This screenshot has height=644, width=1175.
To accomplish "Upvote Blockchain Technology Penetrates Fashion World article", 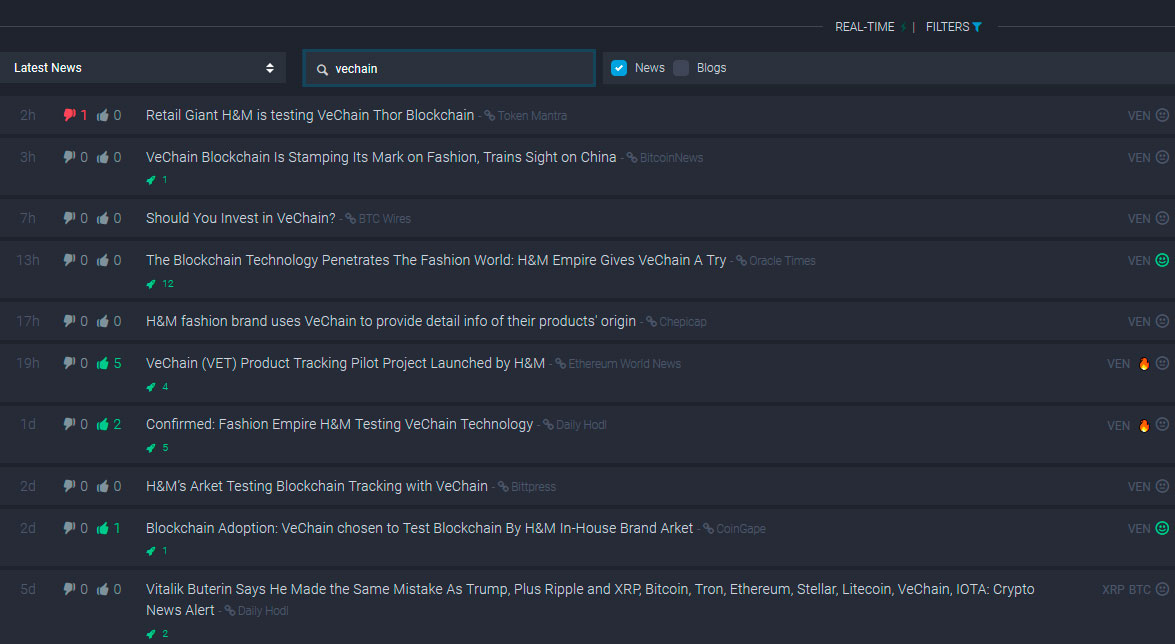I will coord(103,259).
